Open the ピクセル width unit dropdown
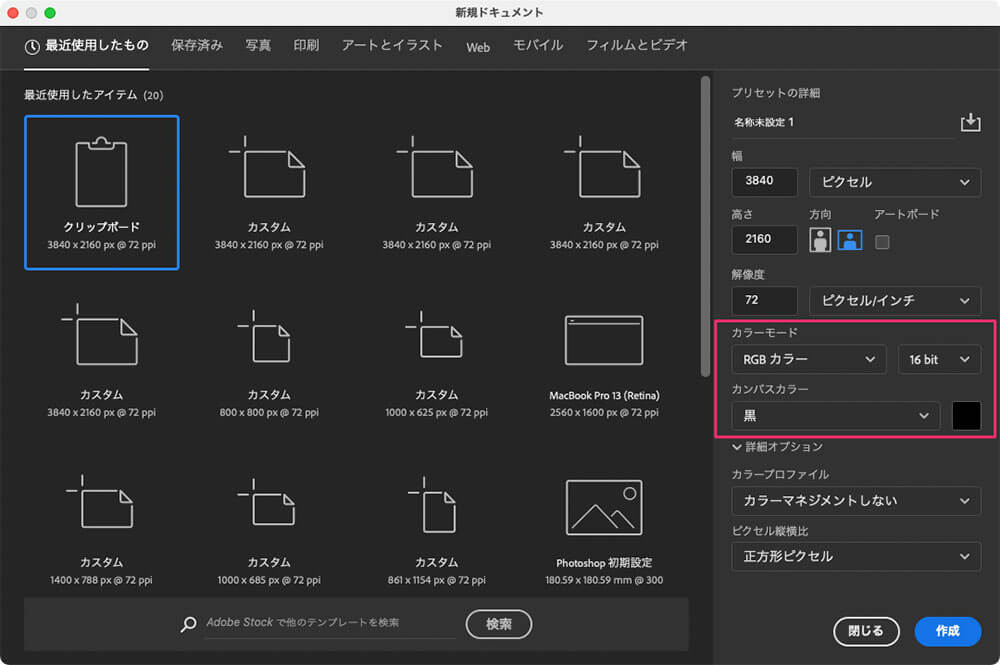 point(895,182)
